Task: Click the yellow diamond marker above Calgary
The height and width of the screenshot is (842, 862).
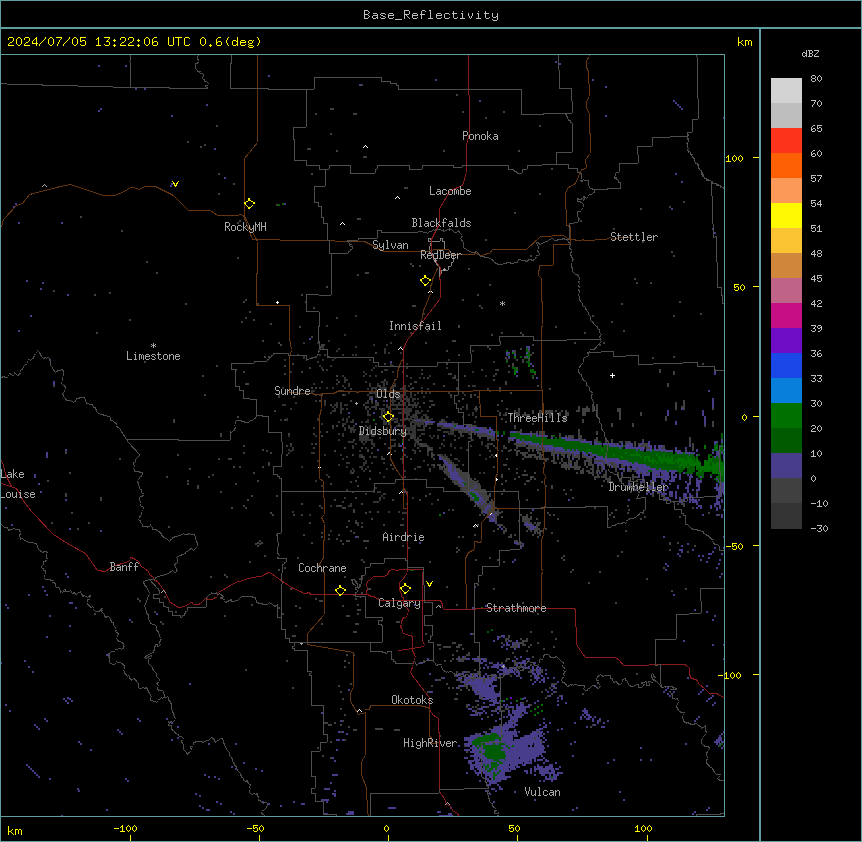Action: (x=405, y=589)
